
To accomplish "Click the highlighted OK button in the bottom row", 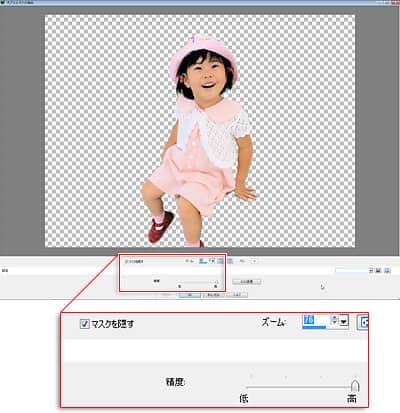I will coord(190,295).
